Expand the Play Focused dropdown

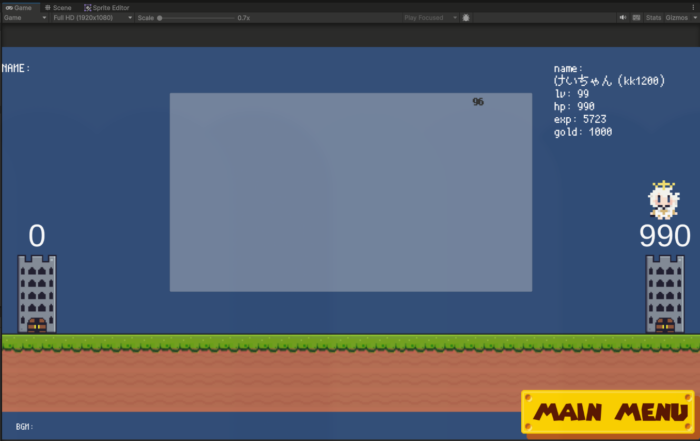pyautogui.click(x=430, y=18)
